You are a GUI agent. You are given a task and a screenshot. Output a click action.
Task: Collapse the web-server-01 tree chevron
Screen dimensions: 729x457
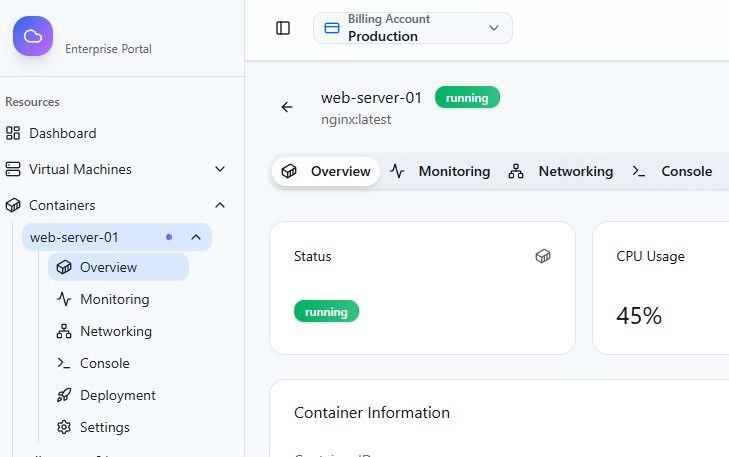196,237
